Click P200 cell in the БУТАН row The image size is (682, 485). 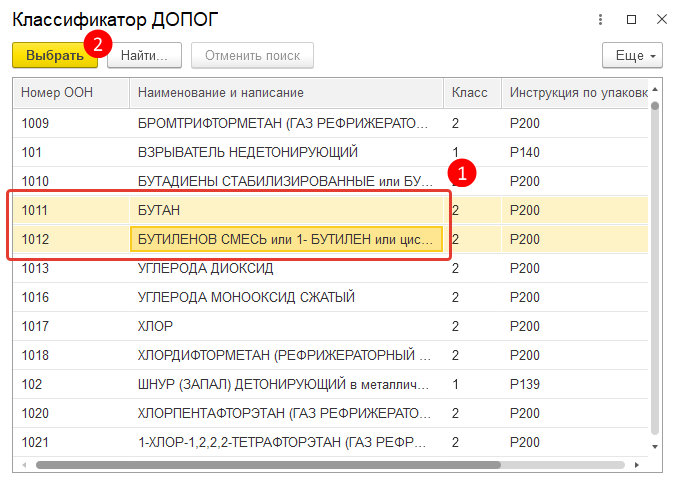(x=575, y=210)
